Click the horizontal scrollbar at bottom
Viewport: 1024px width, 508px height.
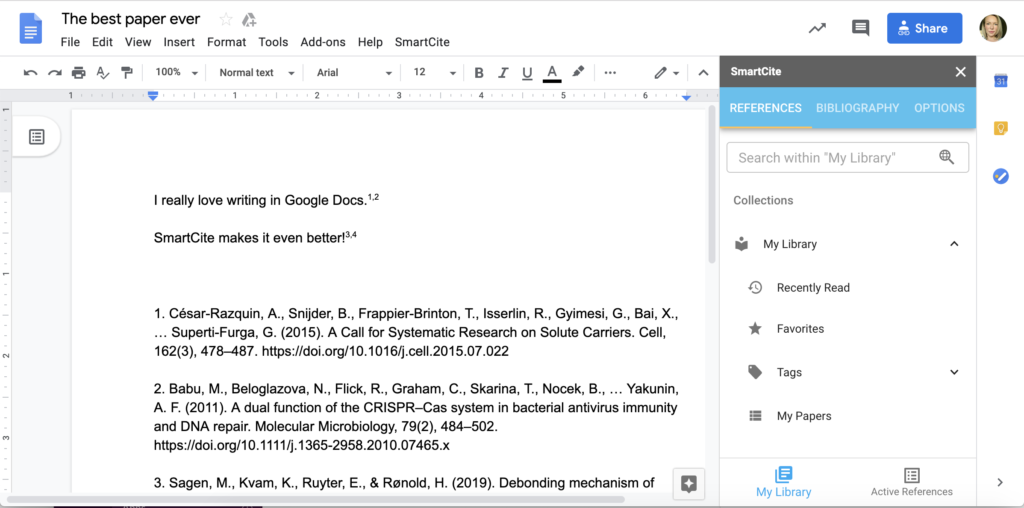315,500
